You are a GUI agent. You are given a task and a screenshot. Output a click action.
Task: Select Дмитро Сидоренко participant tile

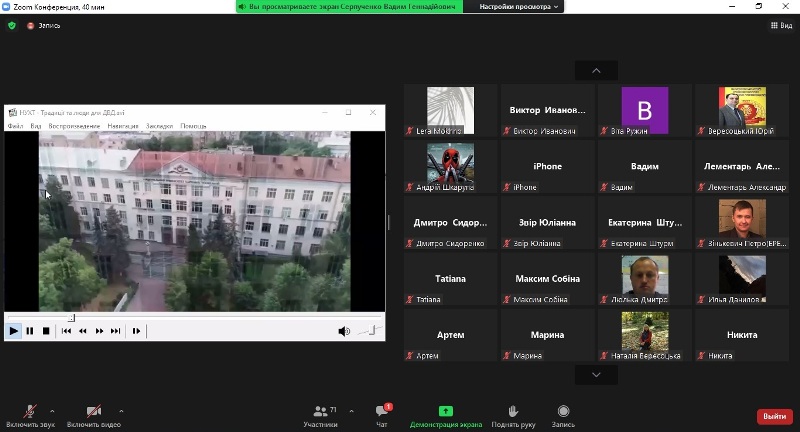(451, 223)
